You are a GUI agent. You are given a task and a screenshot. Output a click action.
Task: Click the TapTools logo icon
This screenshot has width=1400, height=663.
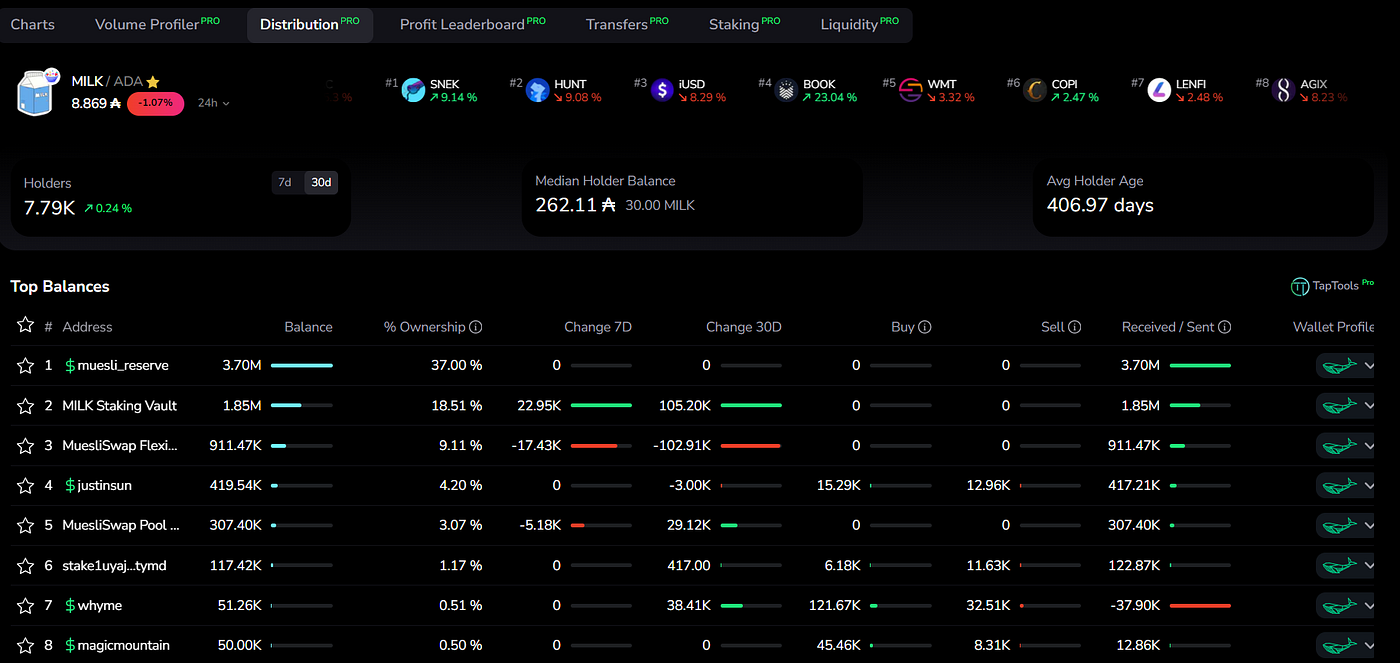[1300, 287]
